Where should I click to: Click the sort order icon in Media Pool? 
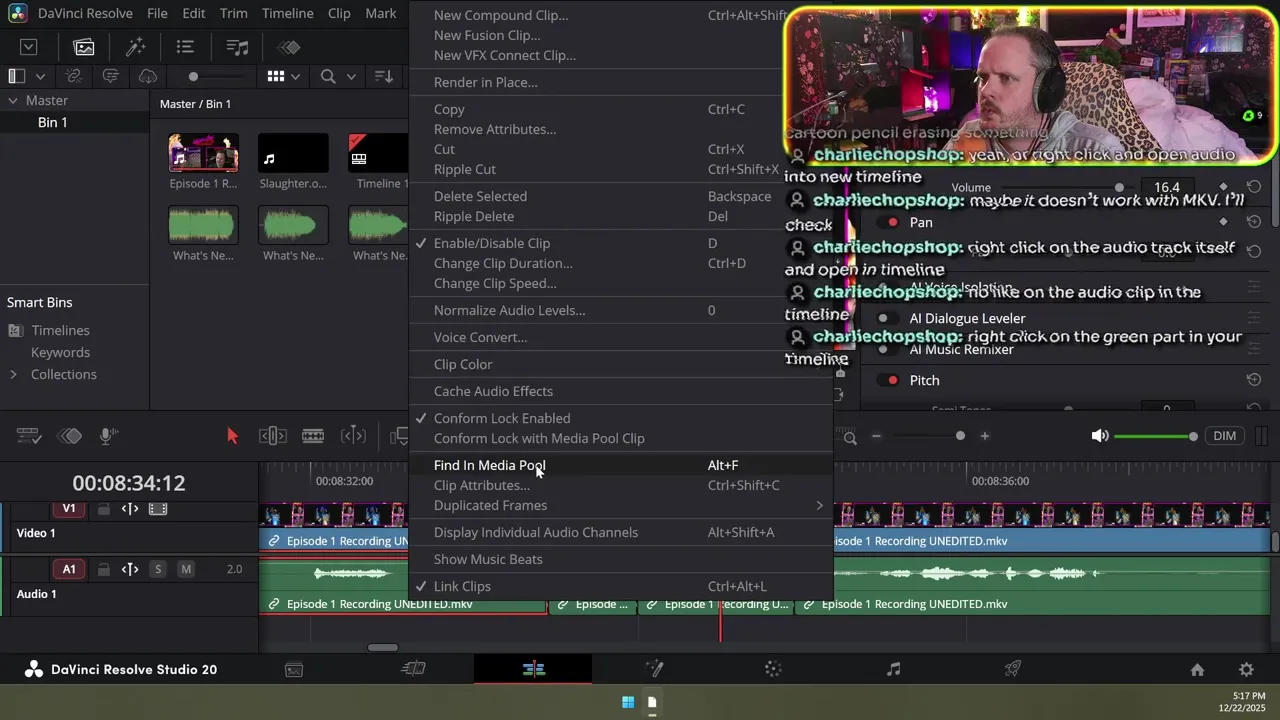(x=383, y=76)
